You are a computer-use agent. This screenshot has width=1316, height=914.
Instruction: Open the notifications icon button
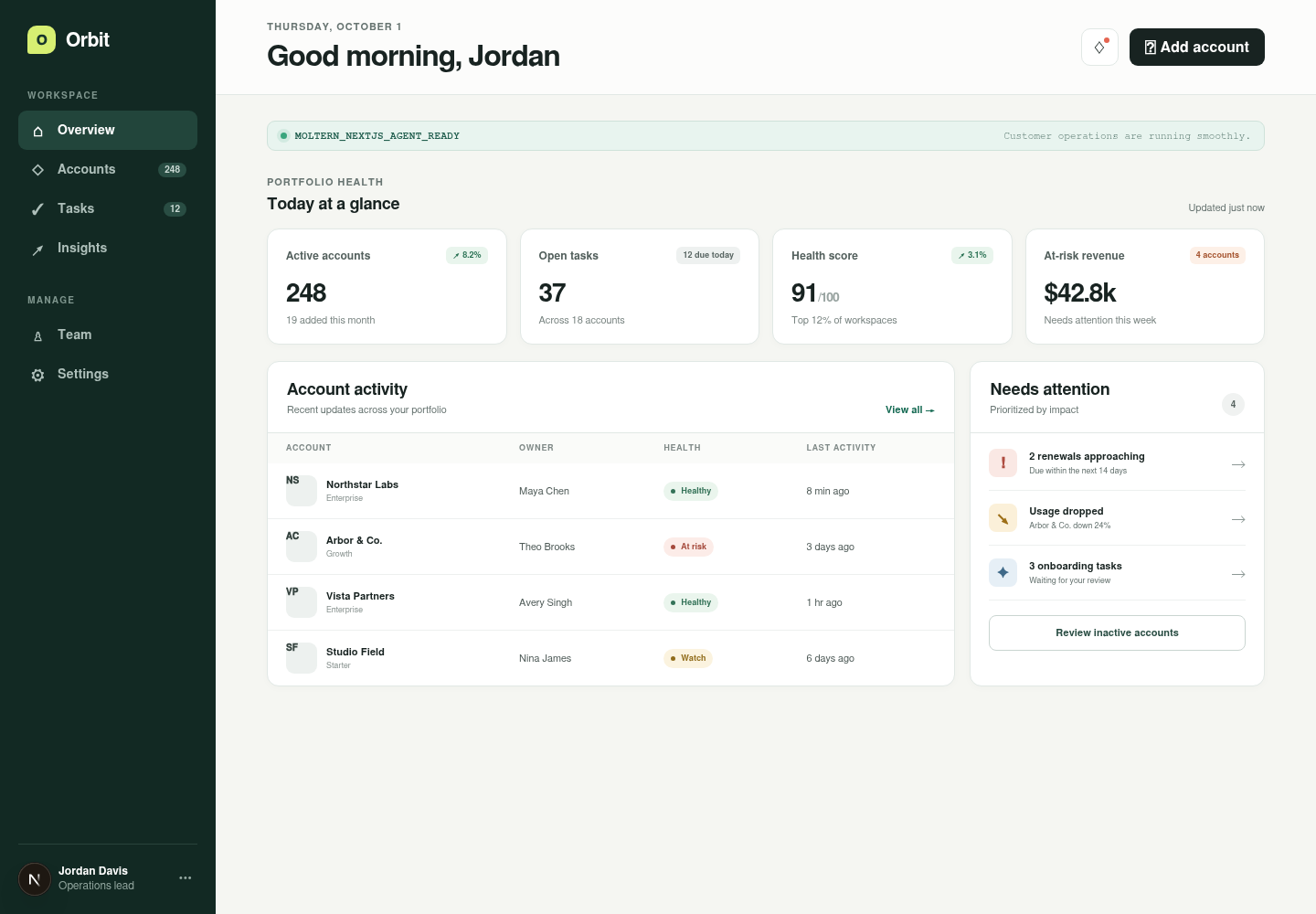point(1099,47)
